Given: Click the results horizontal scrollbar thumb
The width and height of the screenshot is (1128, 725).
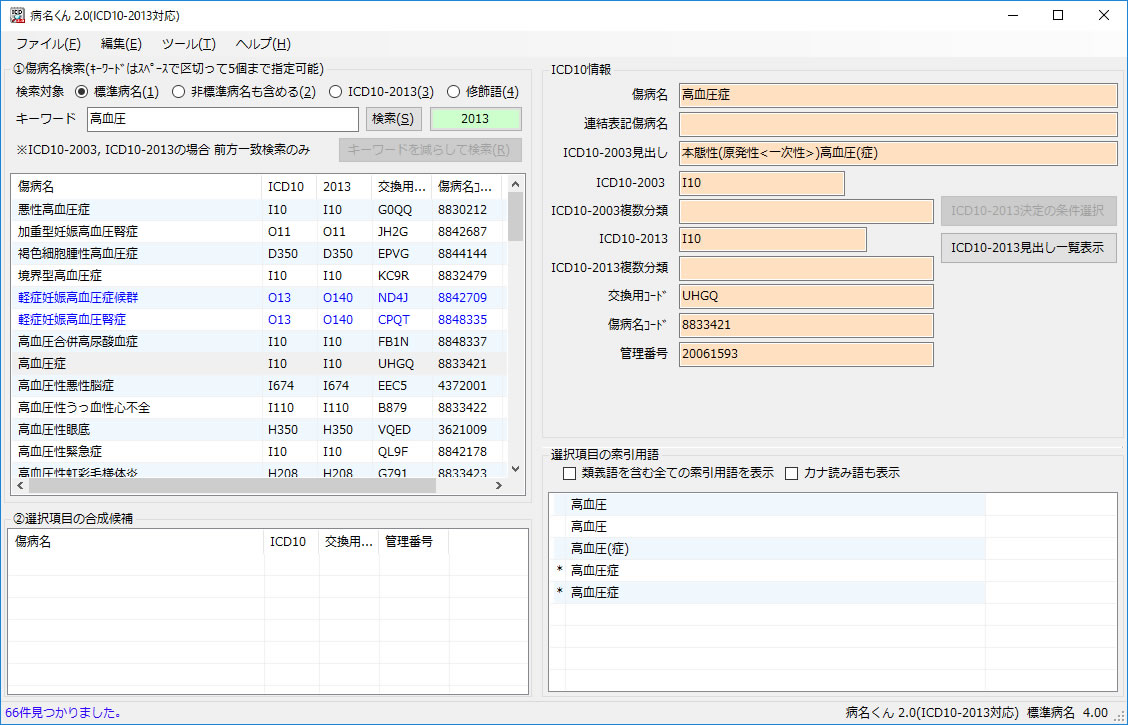Looking at the screenshot, I should (232, 485).
